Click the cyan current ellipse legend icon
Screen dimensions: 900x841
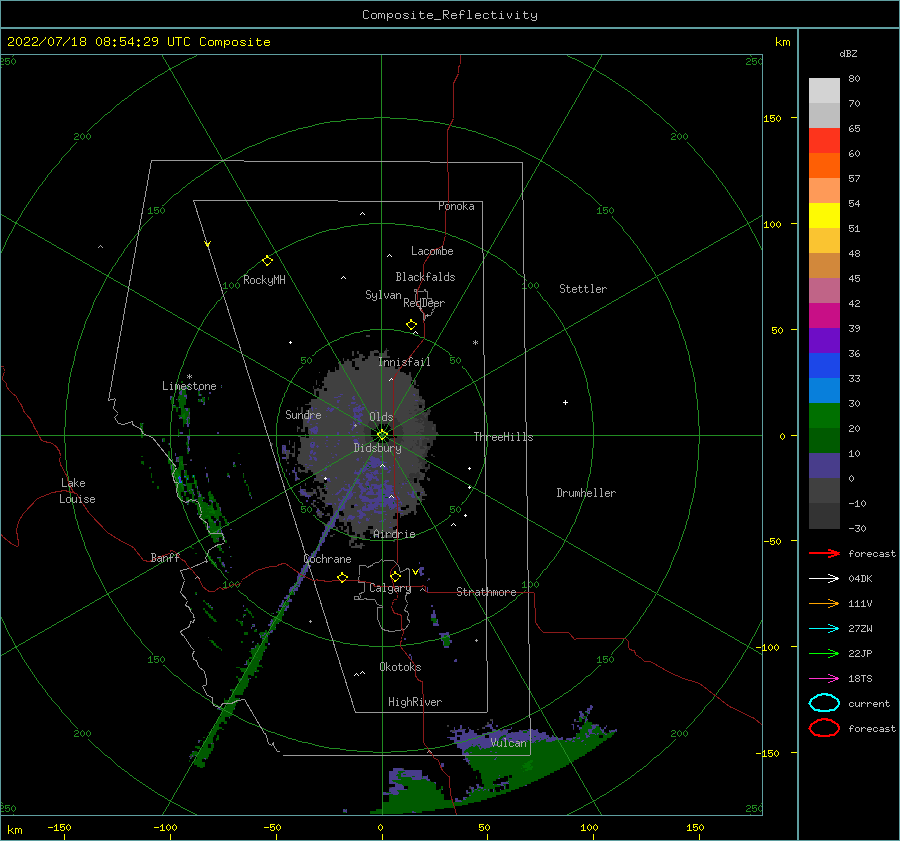click(x=824, y=703)
